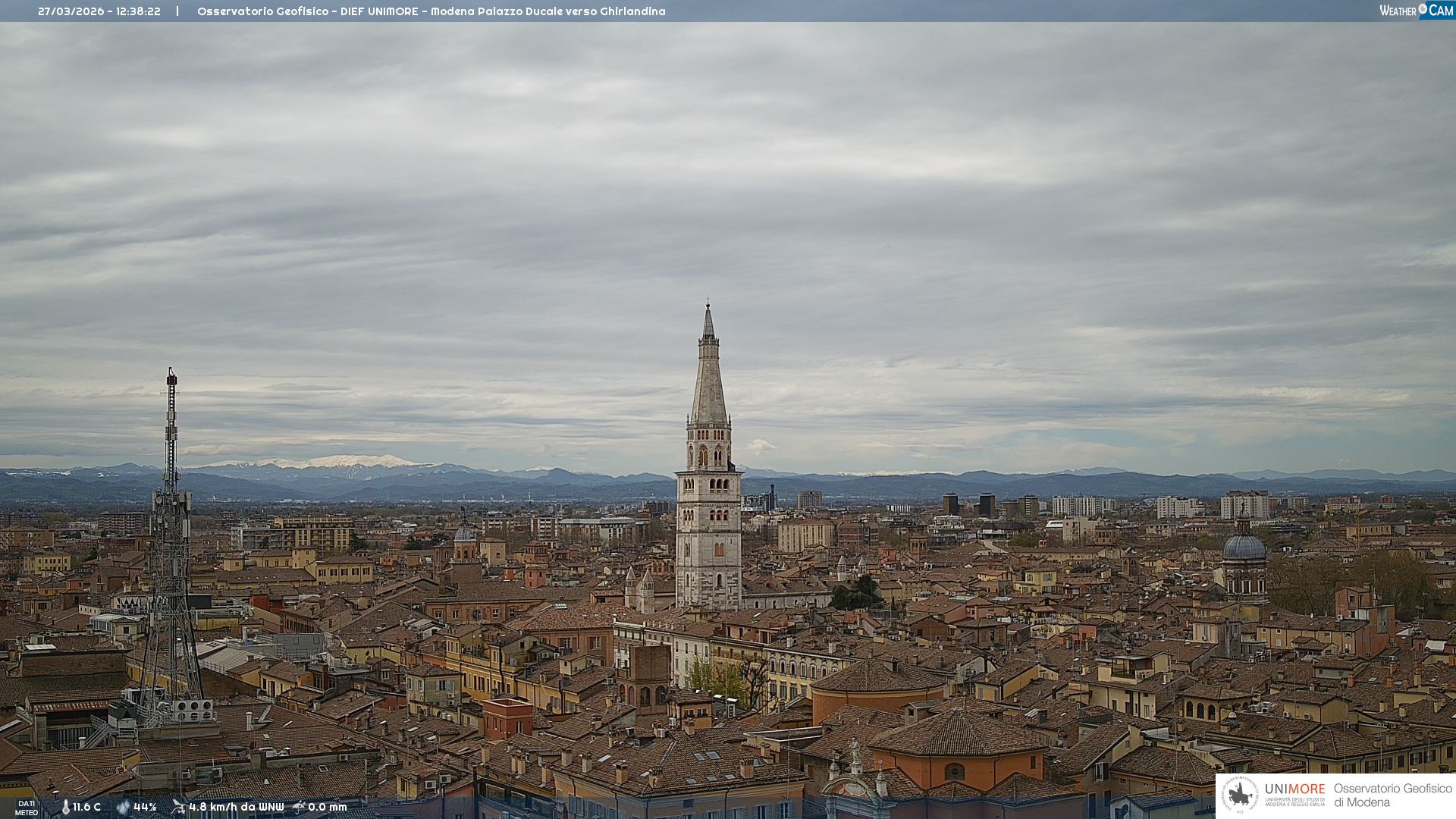Click the humidity water drops icon
Image resolution: width=1456 pixels, height=819 pixels.
click(123, 807)
